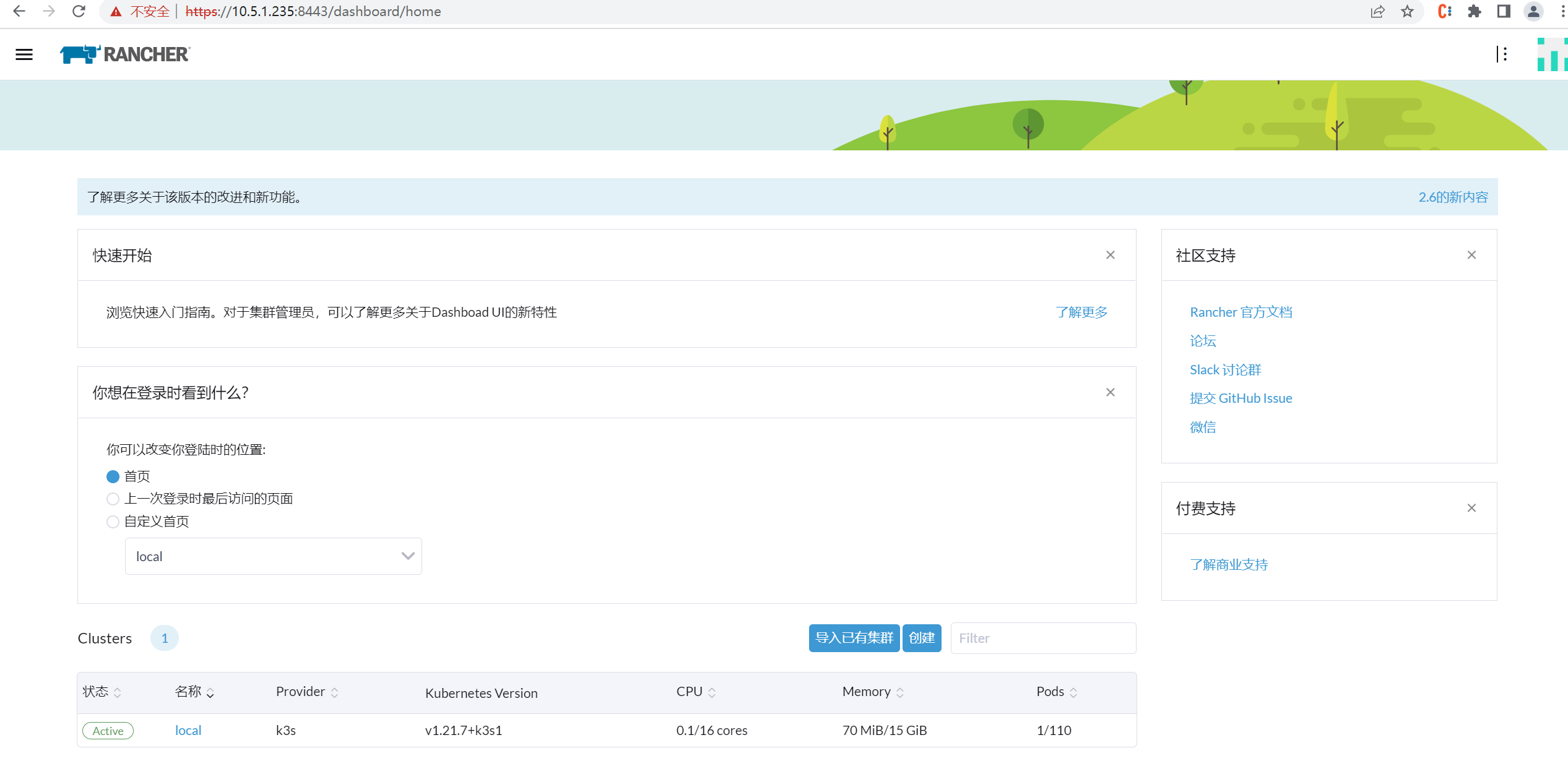Screen dimensions: 1568x761
Task: Close the 快速开始 panel
Action: [1110, 255]
